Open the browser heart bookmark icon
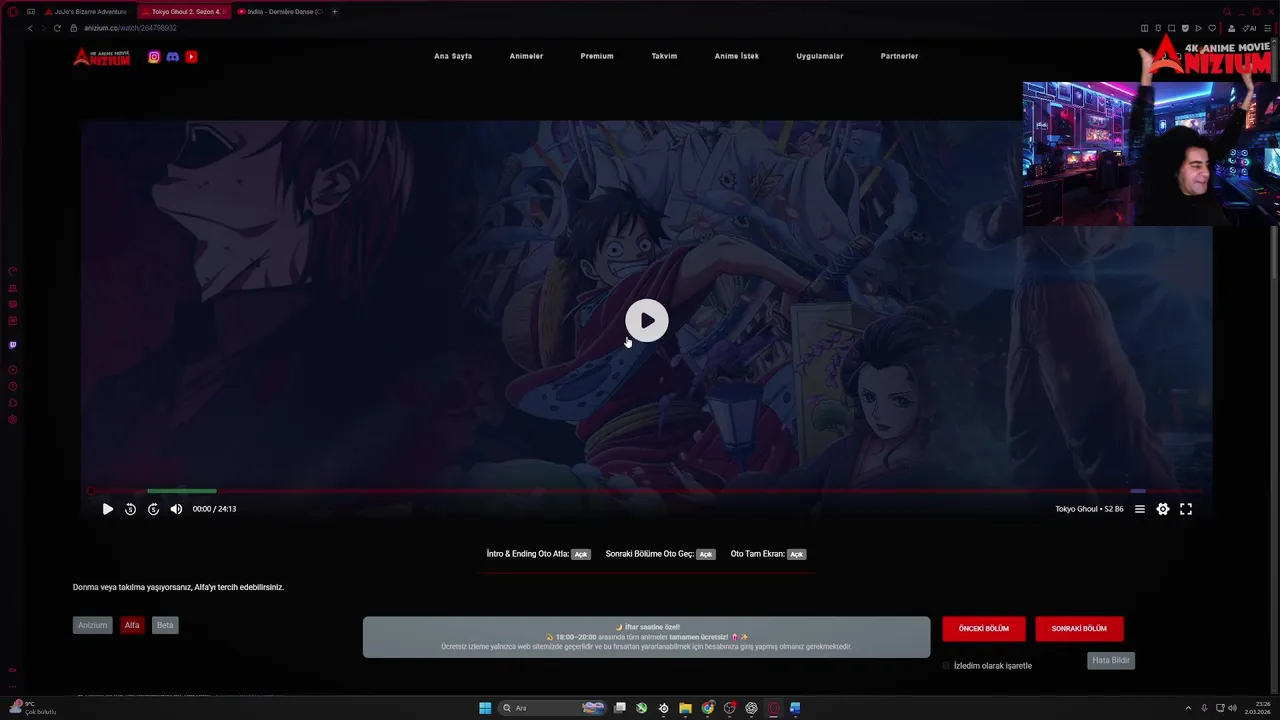This screenshot has height=720, width=1280. tap(1212, 28)
